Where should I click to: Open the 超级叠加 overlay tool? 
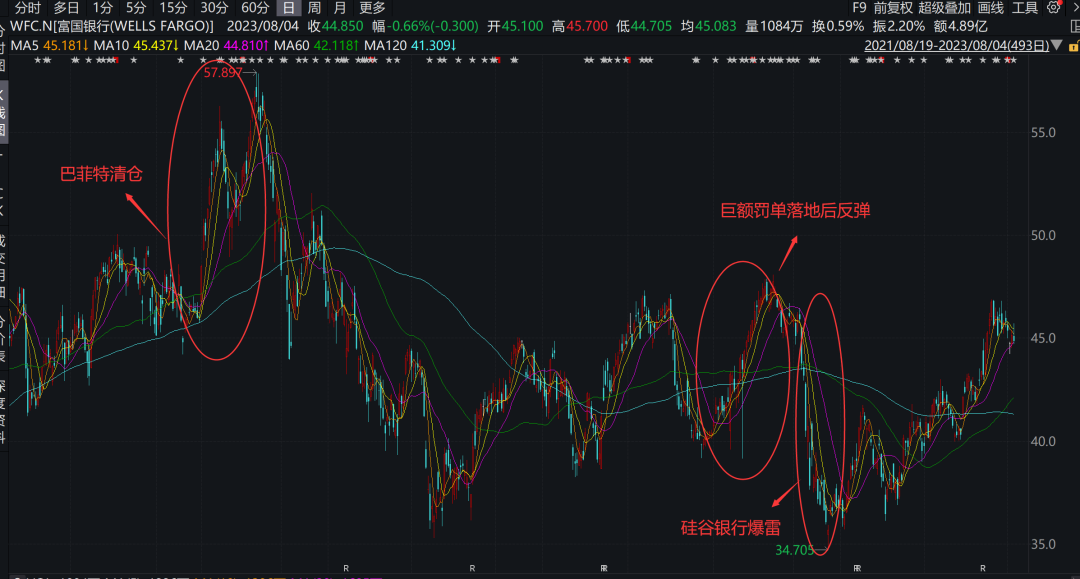(x=944, y=8)
